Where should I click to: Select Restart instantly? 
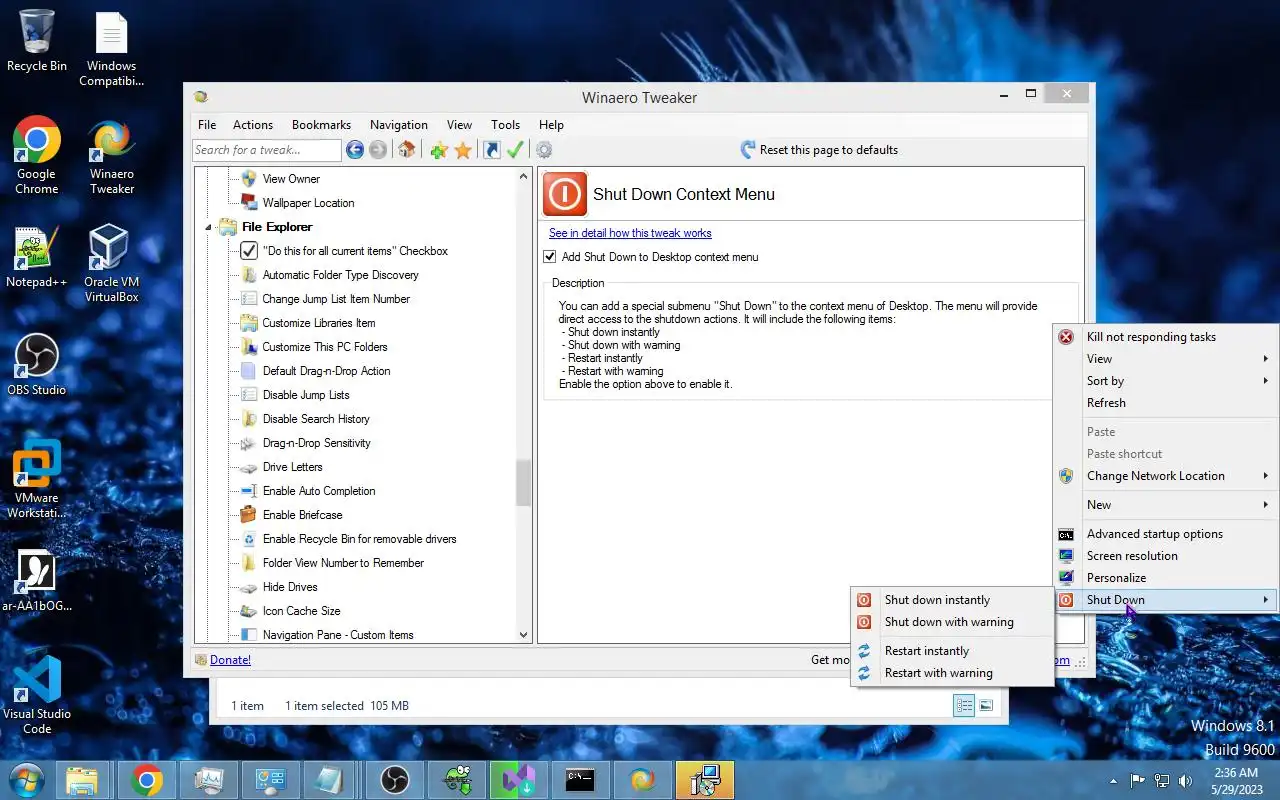point(952,651)
